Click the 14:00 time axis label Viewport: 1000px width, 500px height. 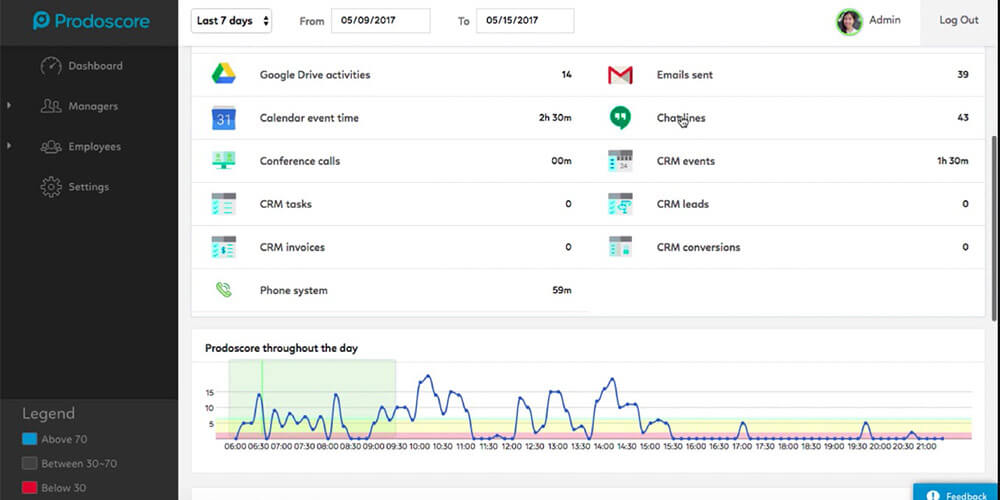(x=604, y=447)
